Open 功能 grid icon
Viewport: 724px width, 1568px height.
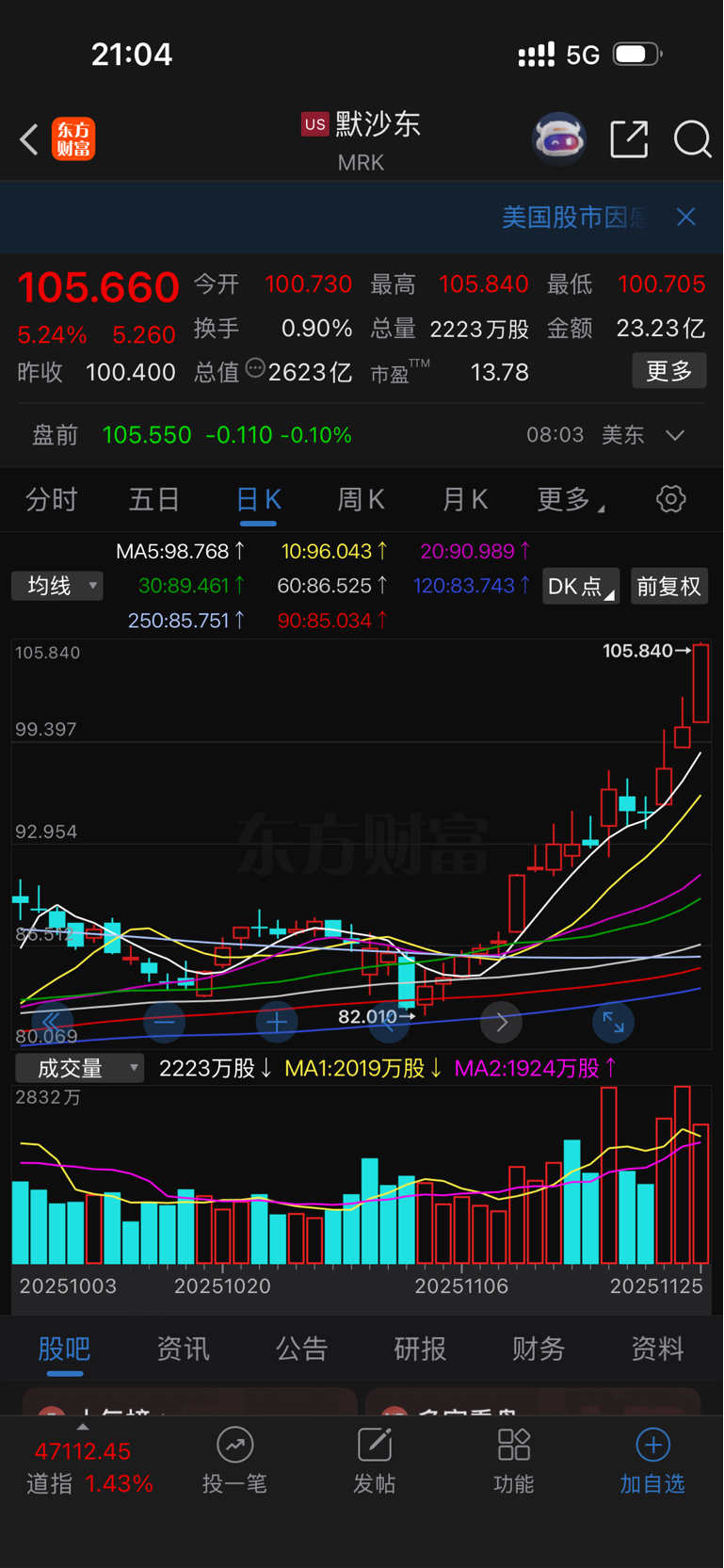pyautogui.click(x=514, y=1445)
